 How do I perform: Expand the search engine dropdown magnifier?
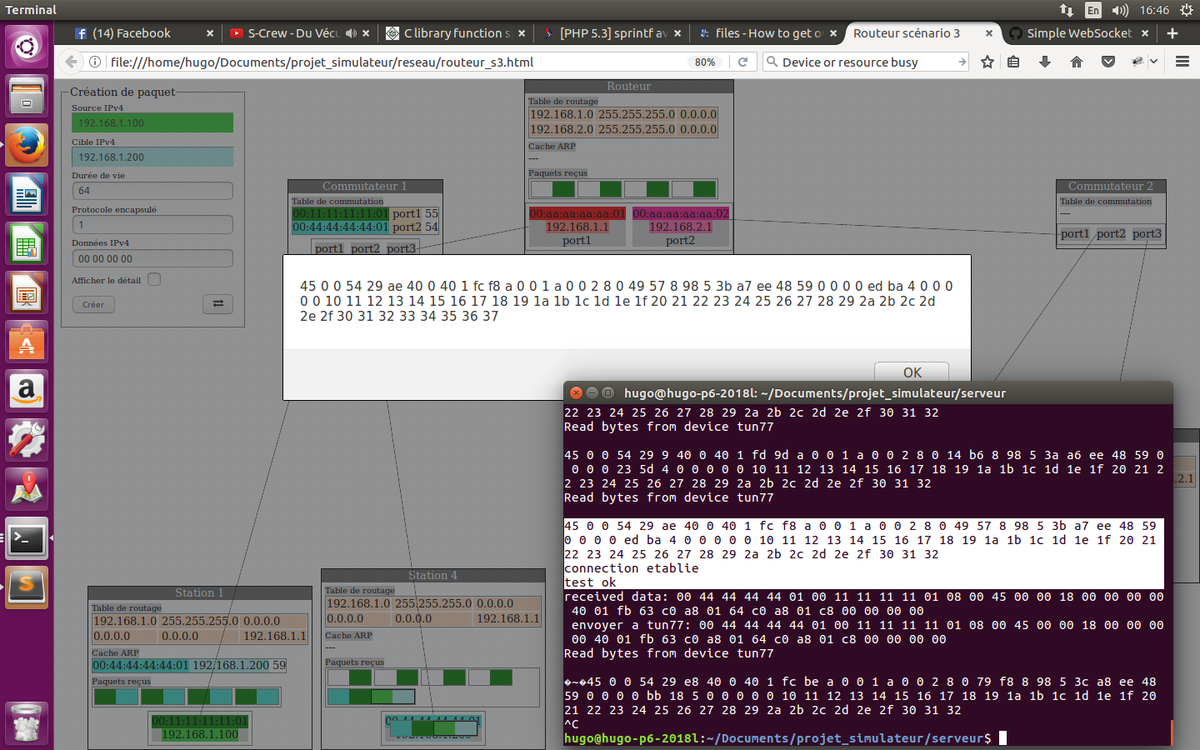coord(771,62)
